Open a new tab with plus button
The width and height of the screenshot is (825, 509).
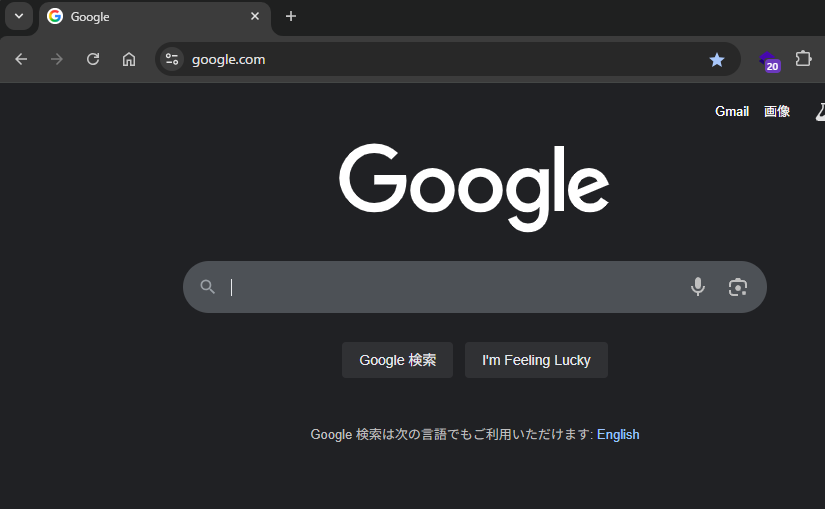[x=290, y=16]
